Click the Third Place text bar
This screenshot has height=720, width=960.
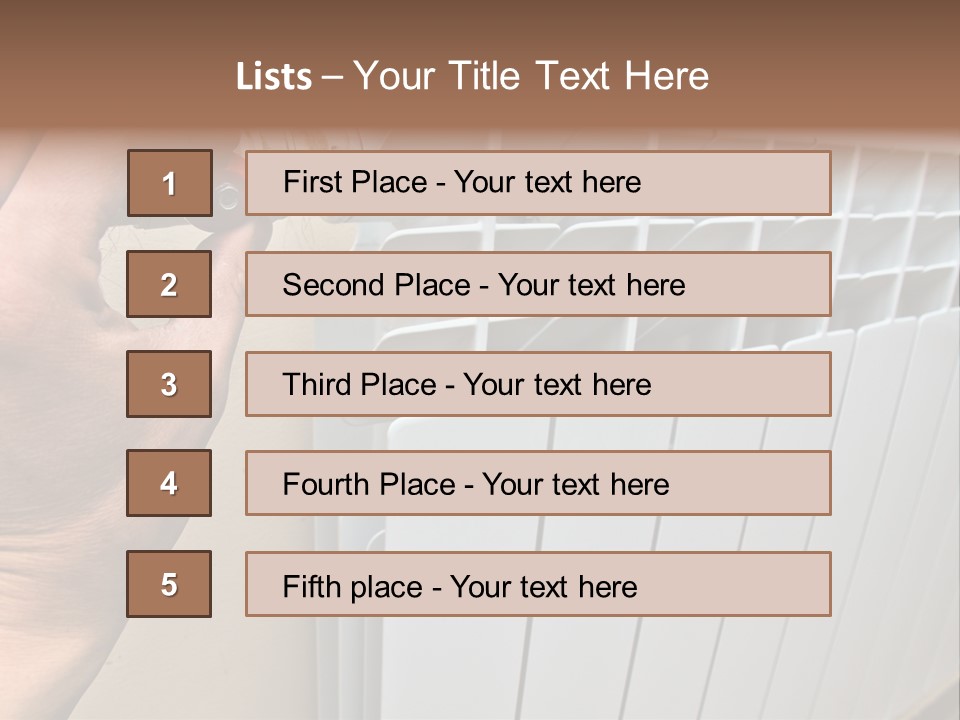pyautogui.click(x=538, y=384)
